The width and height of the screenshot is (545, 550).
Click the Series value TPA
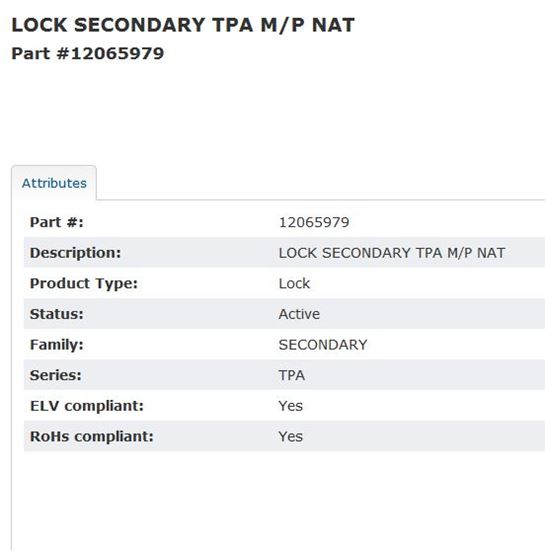pyautogui.click(x=292, y=375)
